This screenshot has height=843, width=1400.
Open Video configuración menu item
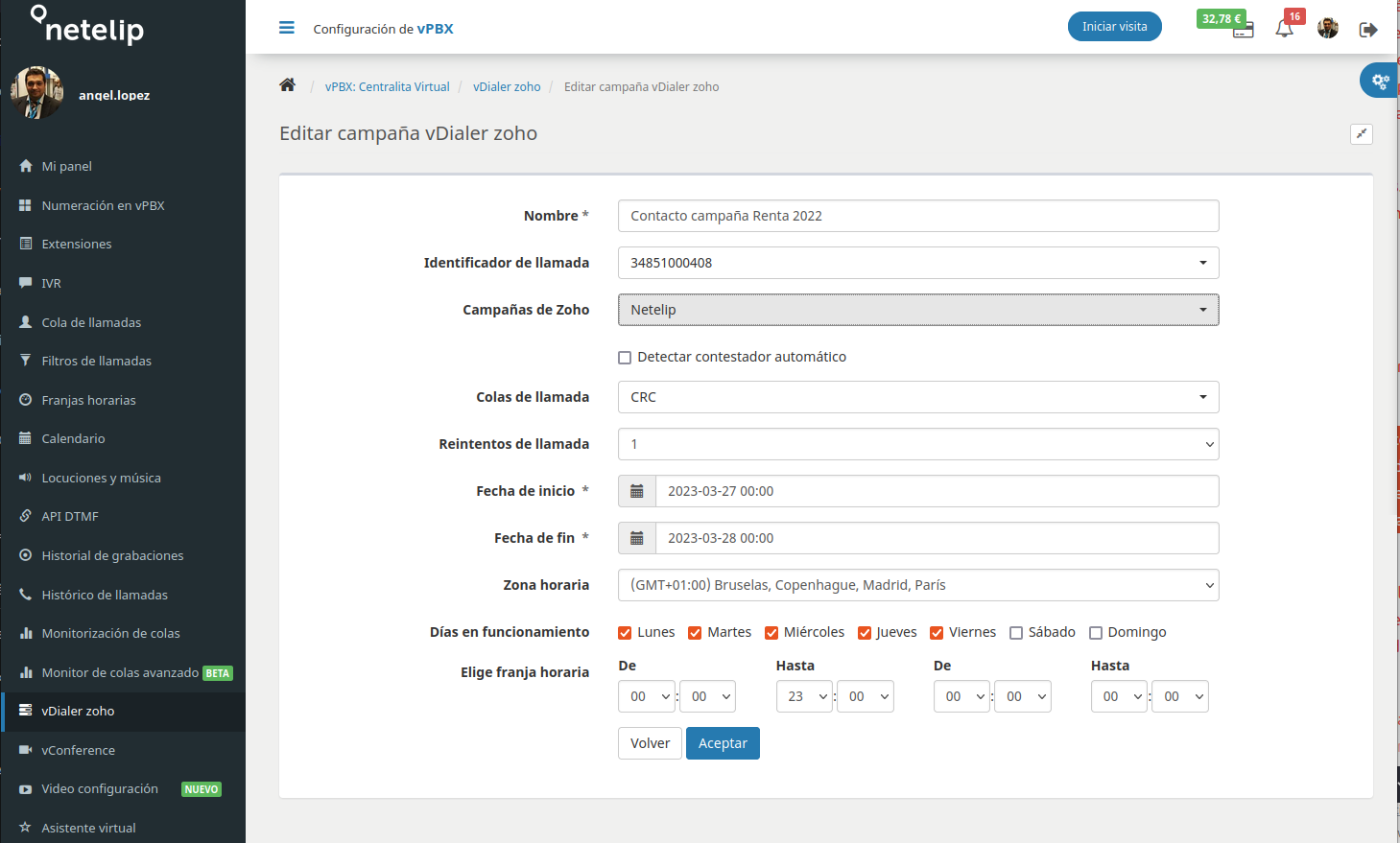123,789
